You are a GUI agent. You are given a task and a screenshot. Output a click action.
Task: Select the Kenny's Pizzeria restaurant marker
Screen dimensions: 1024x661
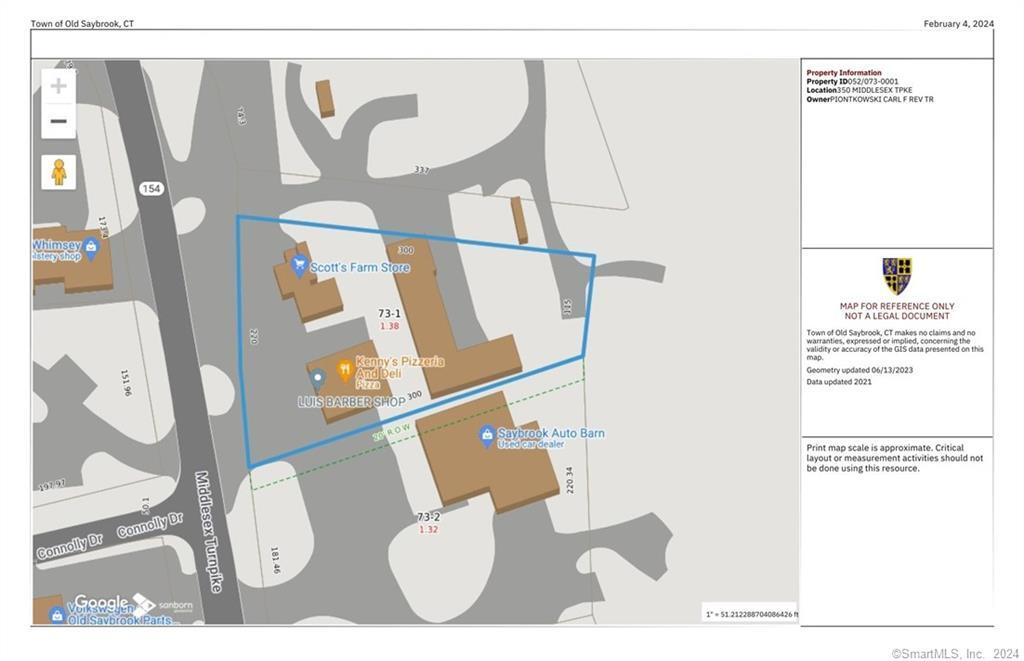pos(345,371)
